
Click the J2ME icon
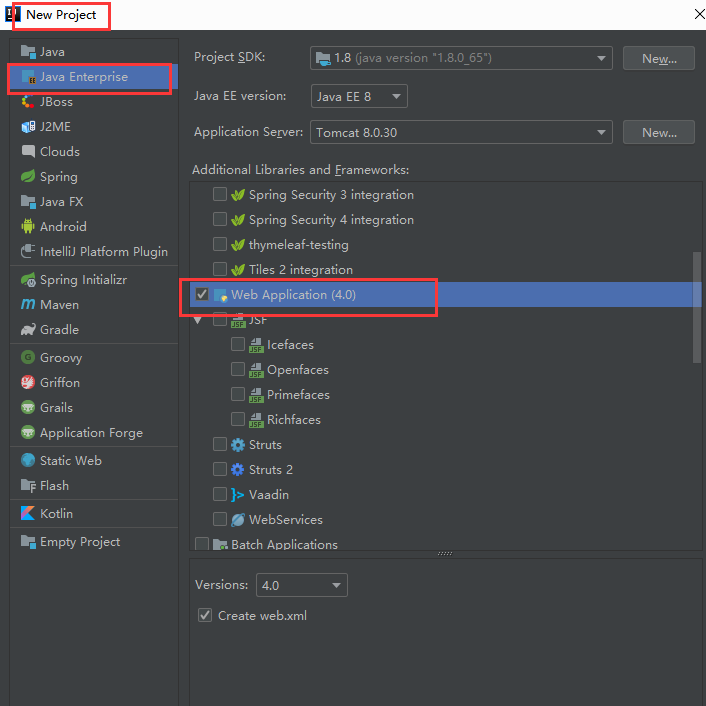[28, 127]
